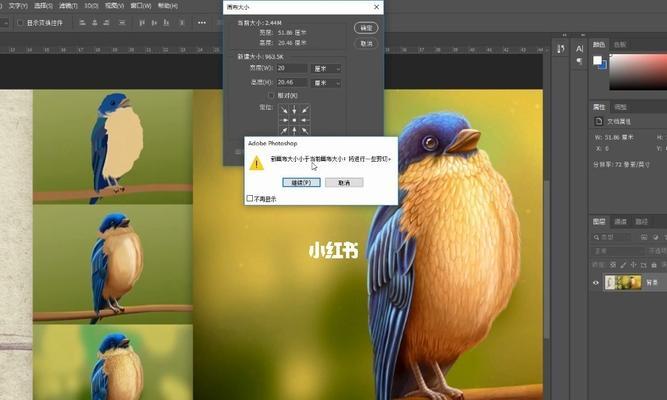Click 确定 in Canvas Size dialog
The height and width of the screenshot is (400, 667).
tap(366, 28)
